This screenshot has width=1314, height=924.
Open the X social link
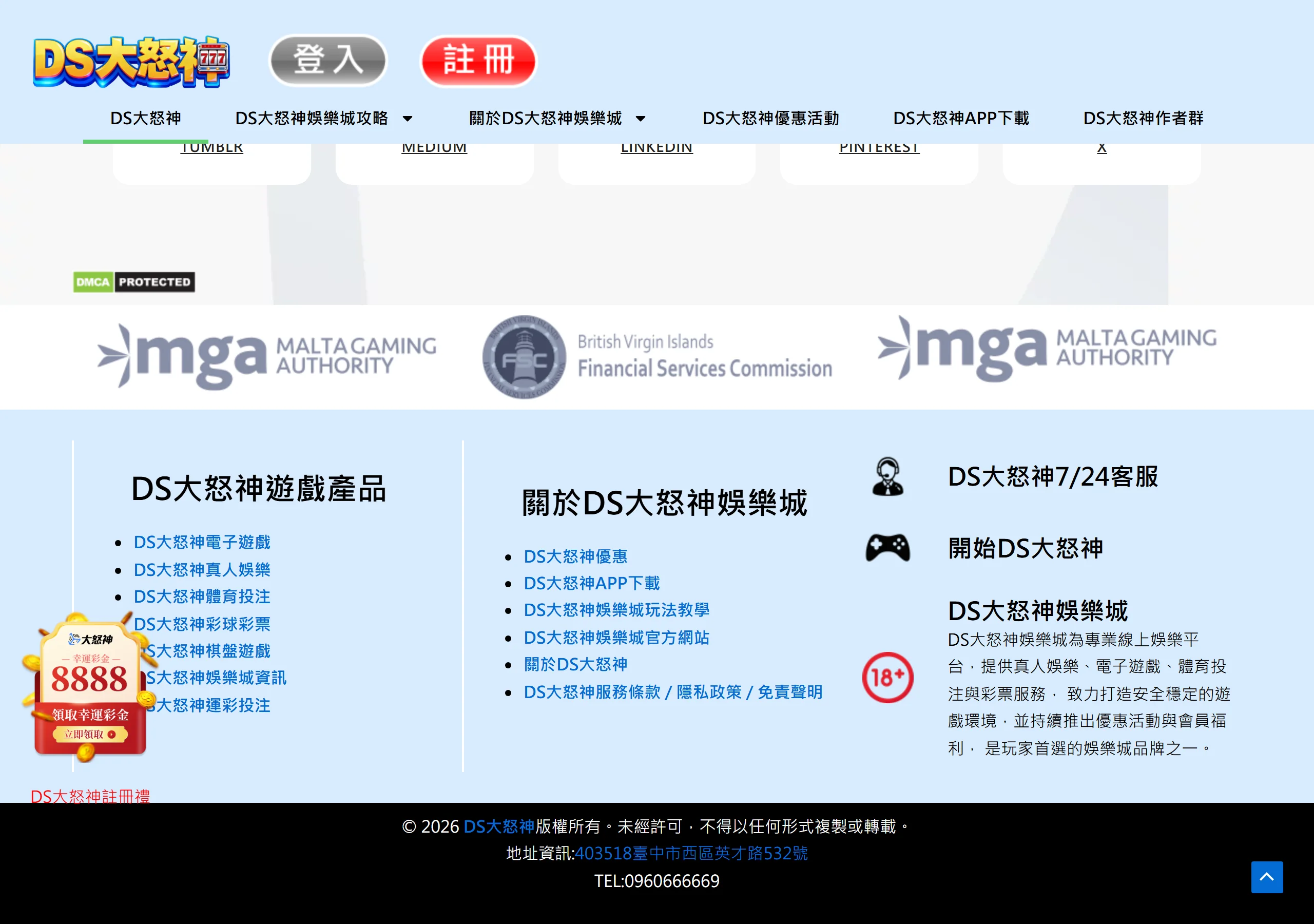click(1102, 148)
